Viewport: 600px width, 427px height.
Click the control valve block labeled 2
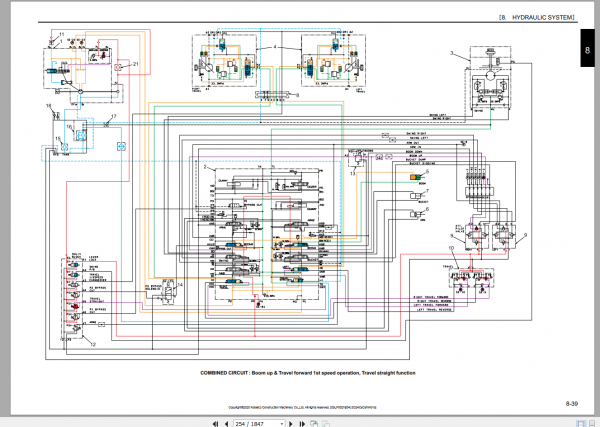tap(267, 234)
